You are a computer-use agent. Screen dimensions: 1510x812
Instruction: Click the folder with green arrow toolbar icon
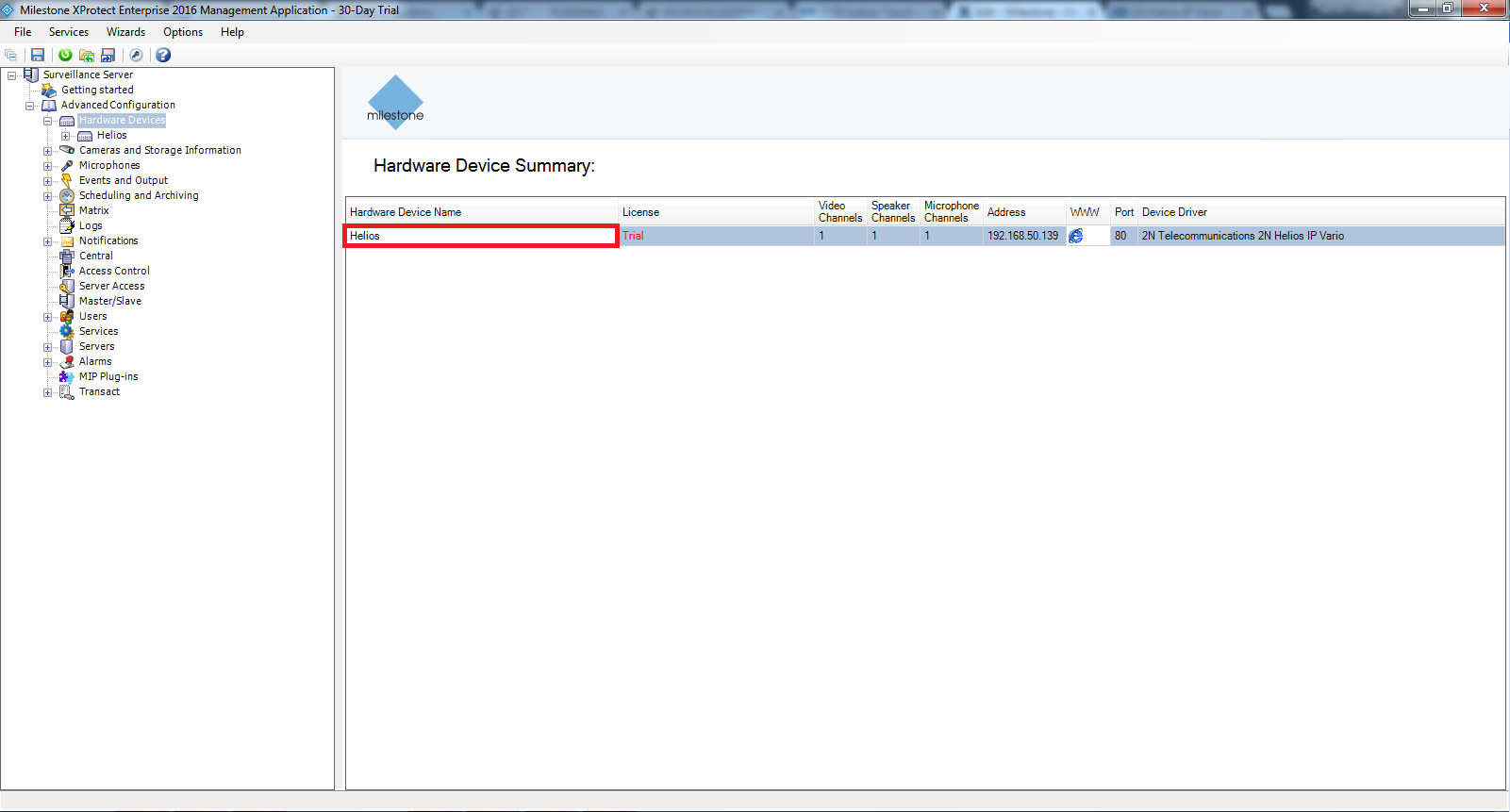[87, 56]
